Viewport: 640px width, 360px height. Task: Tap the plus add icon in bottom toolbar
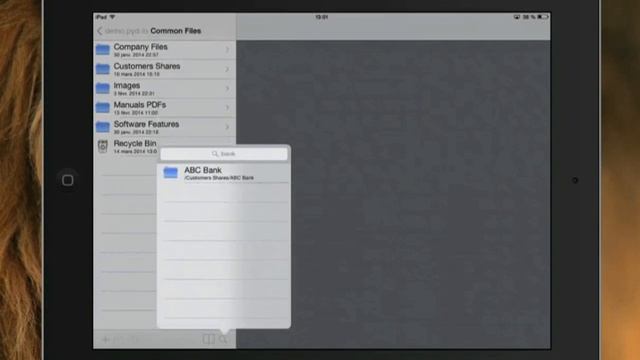click(105, 339)
